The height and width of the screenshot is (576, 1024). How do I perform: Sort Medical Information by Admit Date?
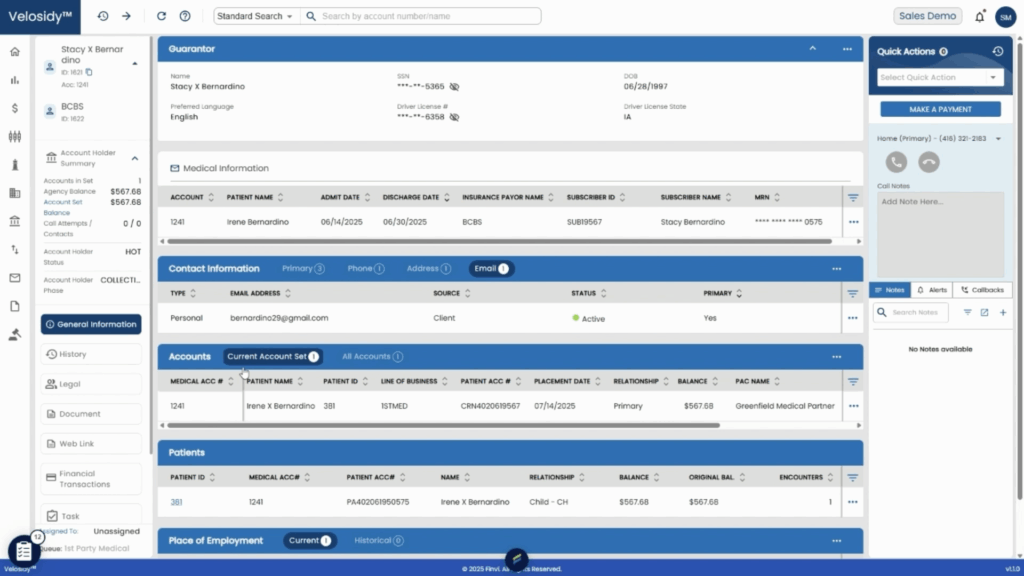(x=368, y=197)
